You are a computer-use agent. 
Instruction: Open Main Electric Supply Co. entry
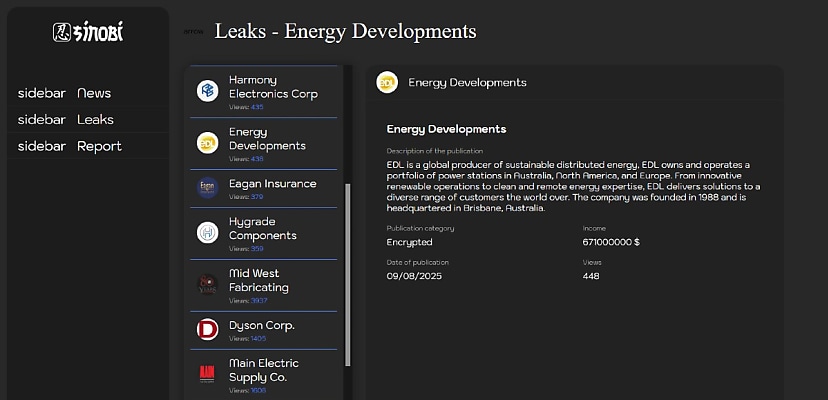pyautogui.click(x=264, y=375)
